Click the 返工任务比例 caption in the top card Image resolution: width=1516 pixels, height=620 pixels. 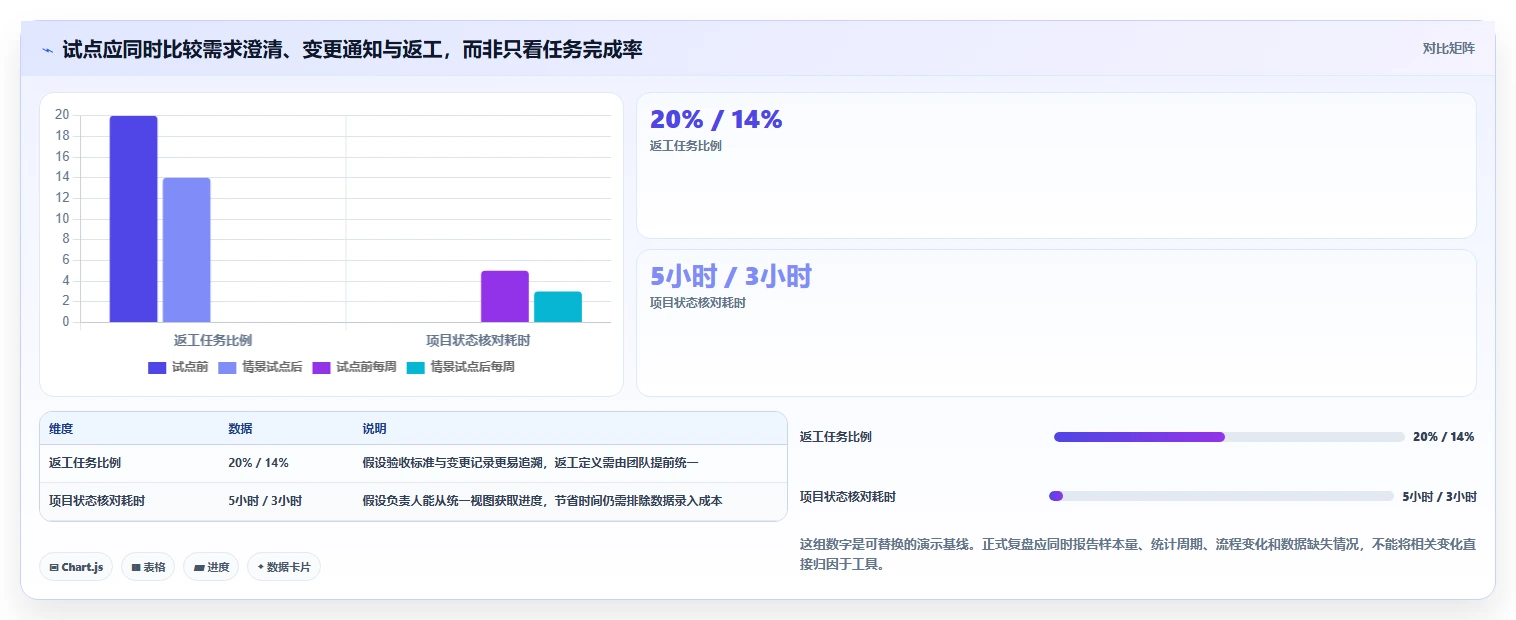(x=686, y=146)
